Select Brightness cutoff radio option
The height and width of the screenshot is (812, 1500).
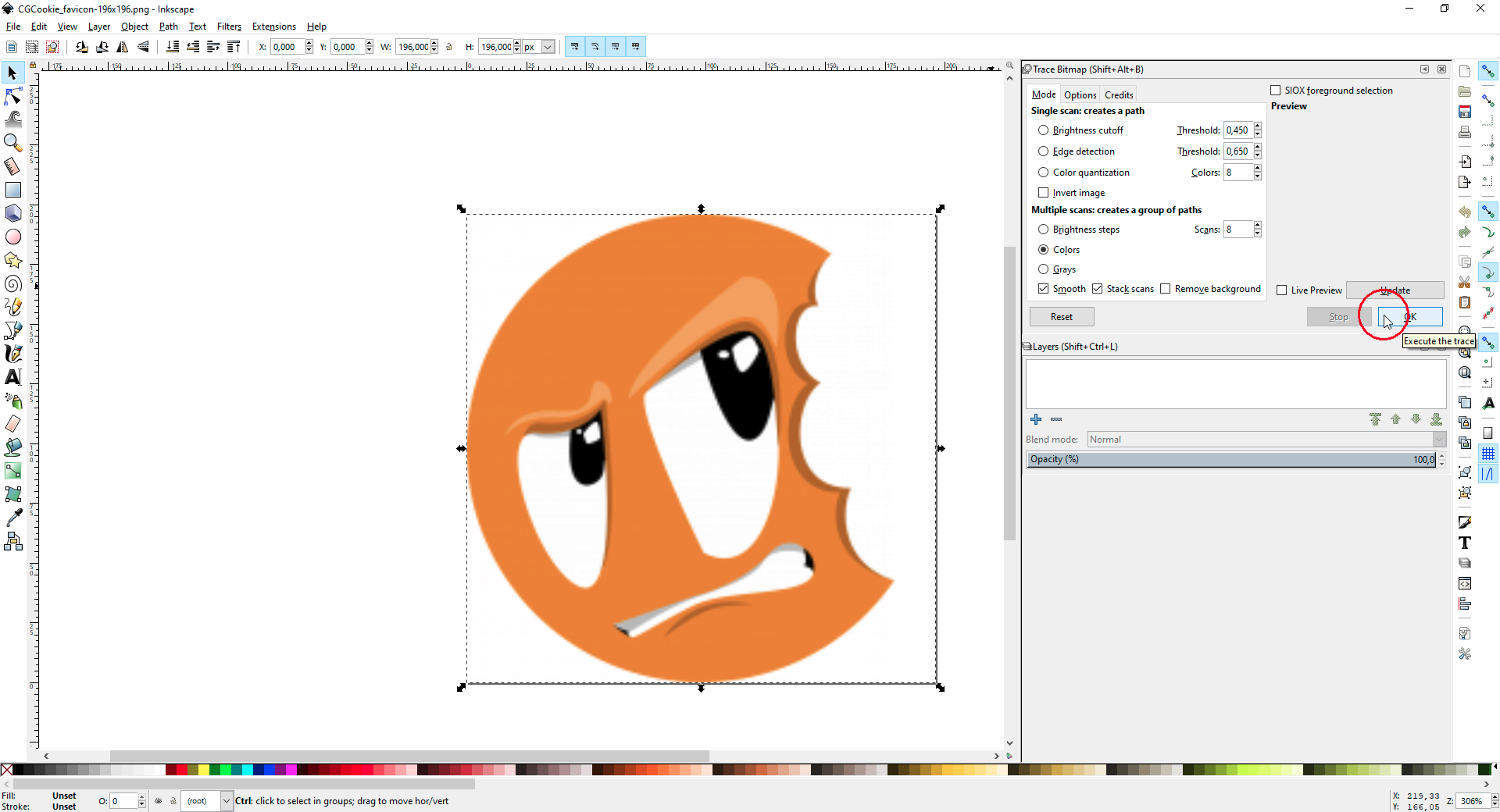click(x=1043, y=130)
